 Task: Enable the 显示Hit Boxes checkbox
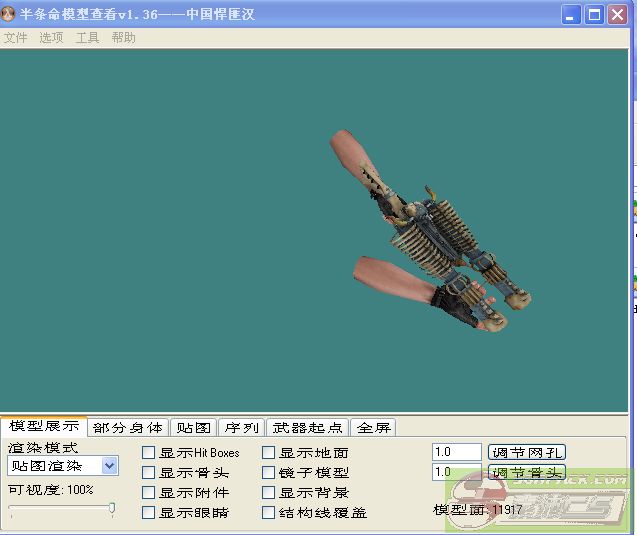coord(149,453)
